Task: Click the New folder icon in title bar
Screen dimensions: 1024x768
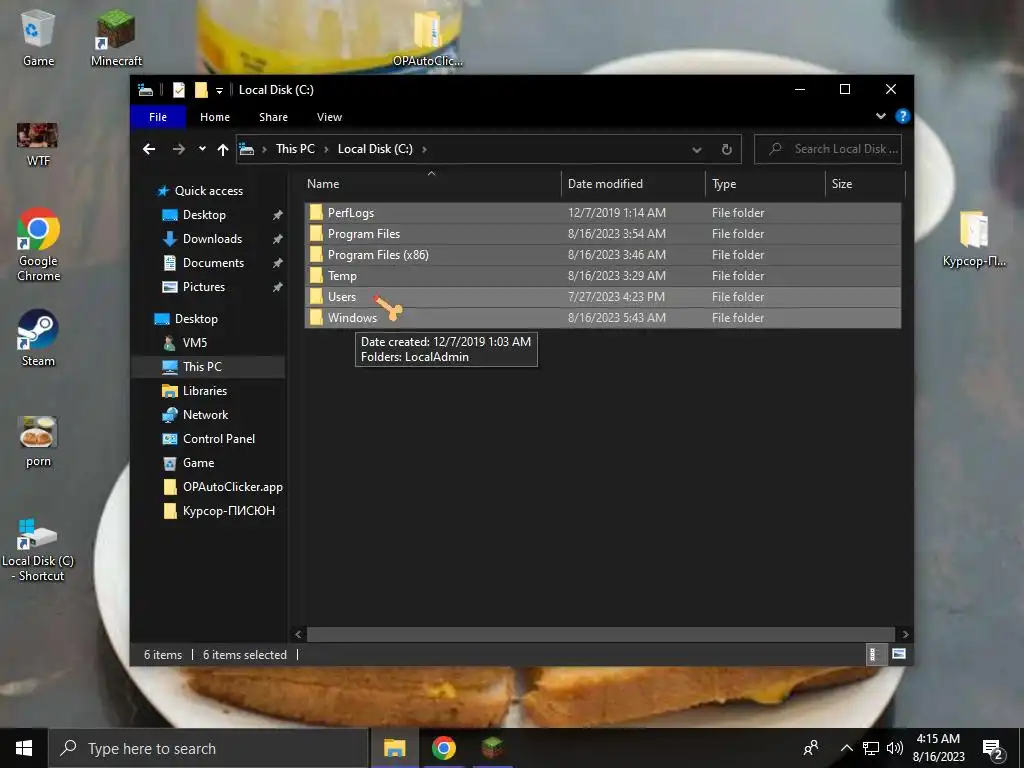Action: [201, 89]
